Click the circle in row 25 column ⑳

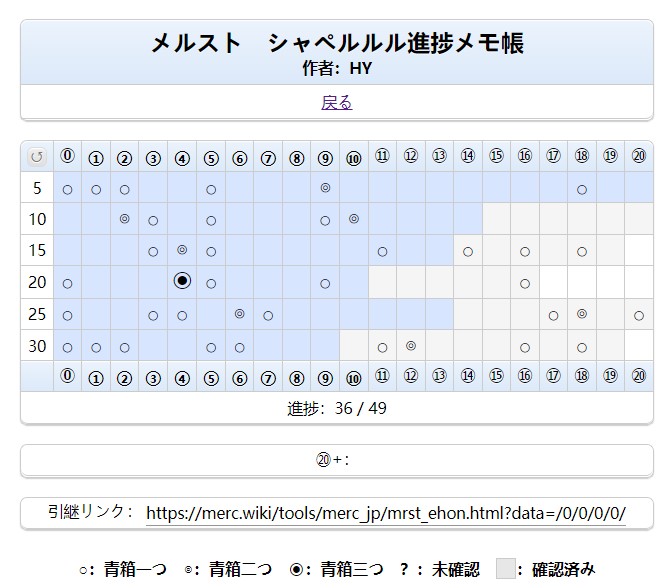pos(639,316)
